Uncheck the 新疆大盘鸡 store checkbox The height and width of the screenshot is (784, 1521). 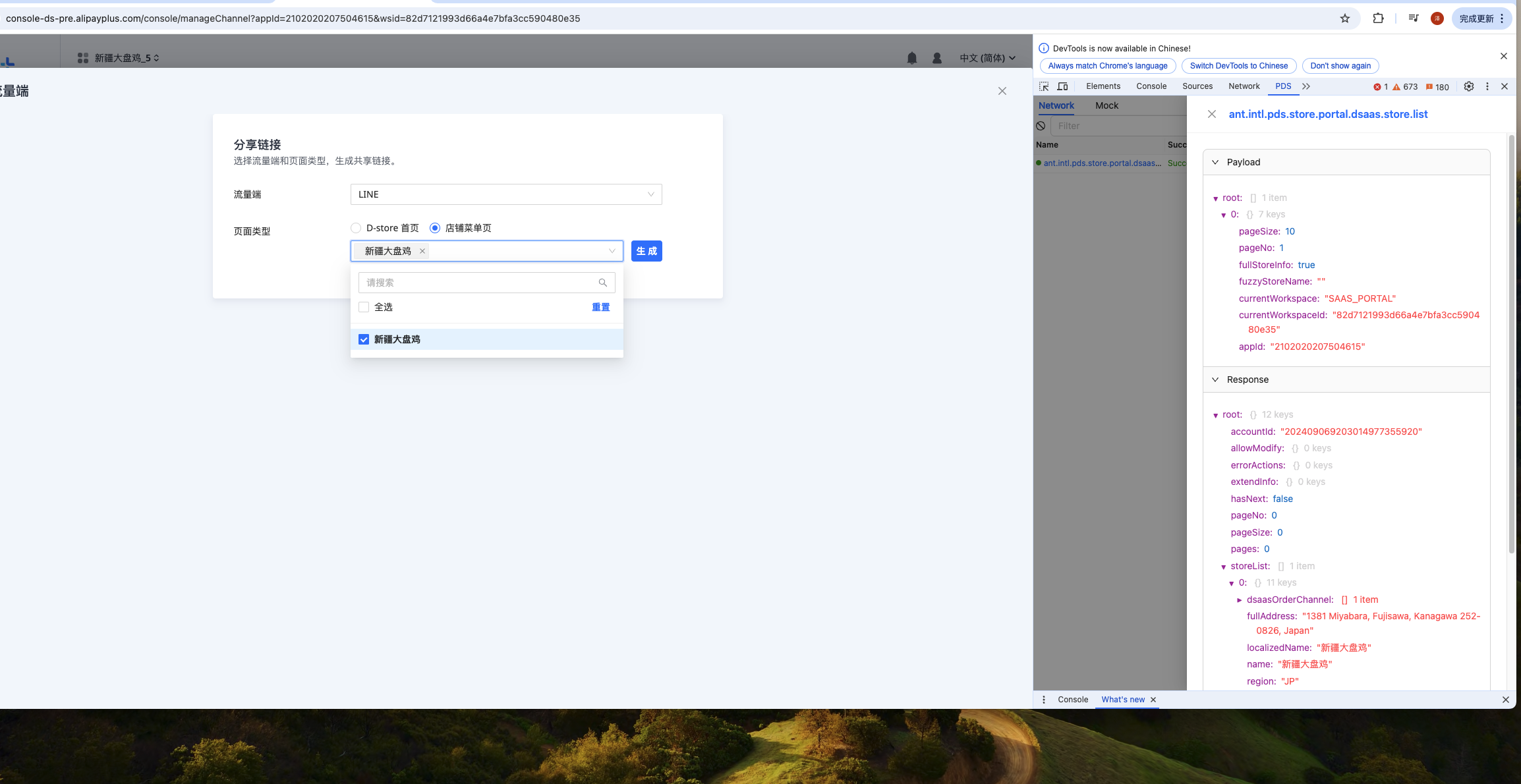pyautogui.click(x=364, y=339)
